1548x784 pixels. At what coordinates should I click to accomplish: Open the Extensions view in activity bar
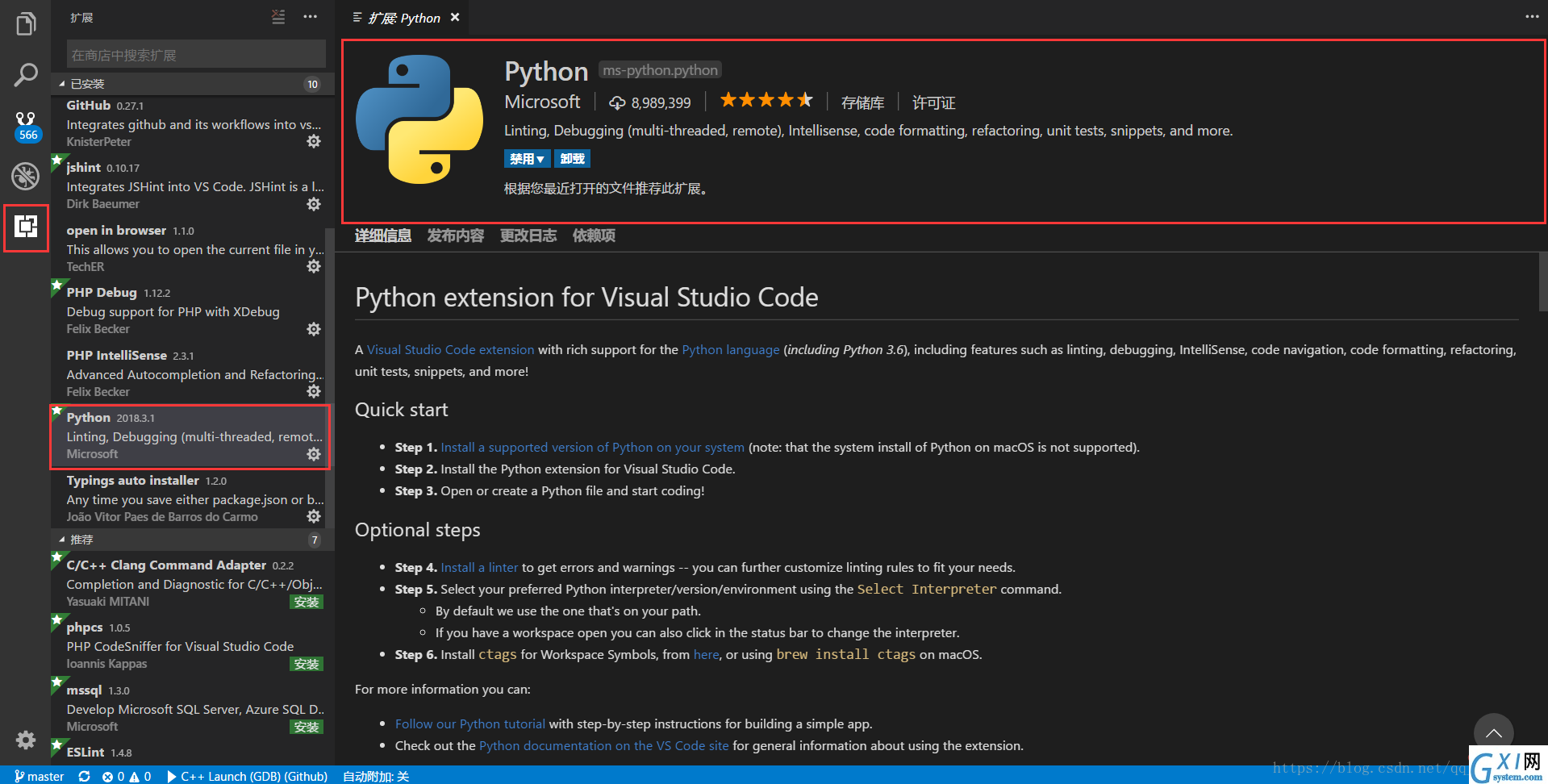(26, 227)
